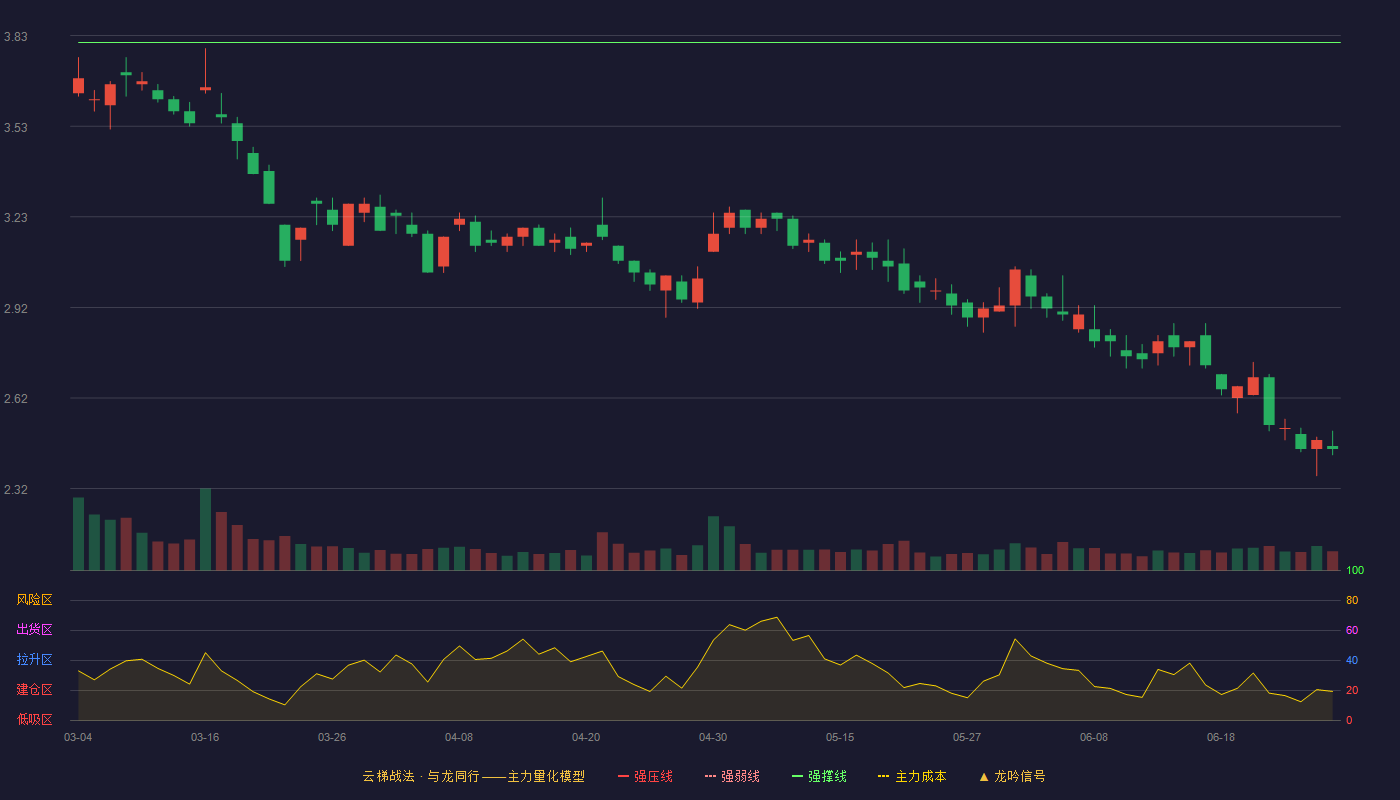The width and height of the screenshot is (1400, 800).
Task: Click the 2.62 price axis label
Action: pyautogui.click(x=15, y=399)
